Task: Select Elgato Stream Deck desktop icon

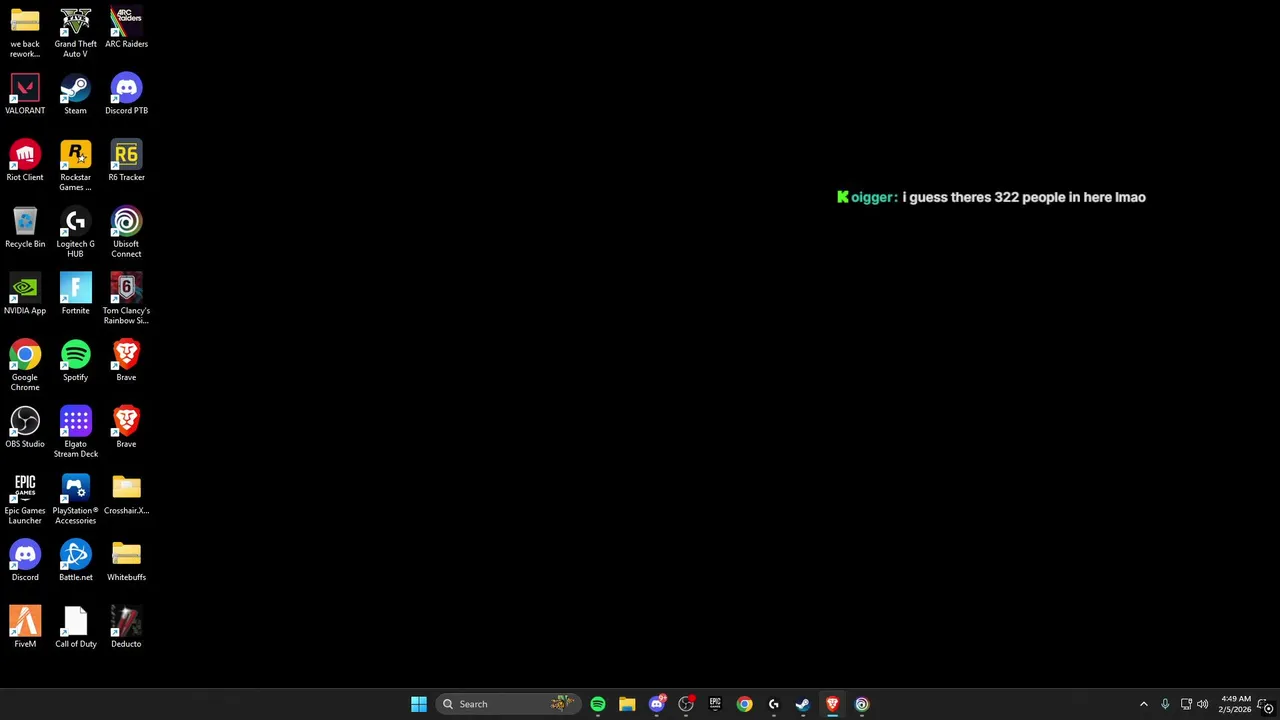Action: click(75, 433)
